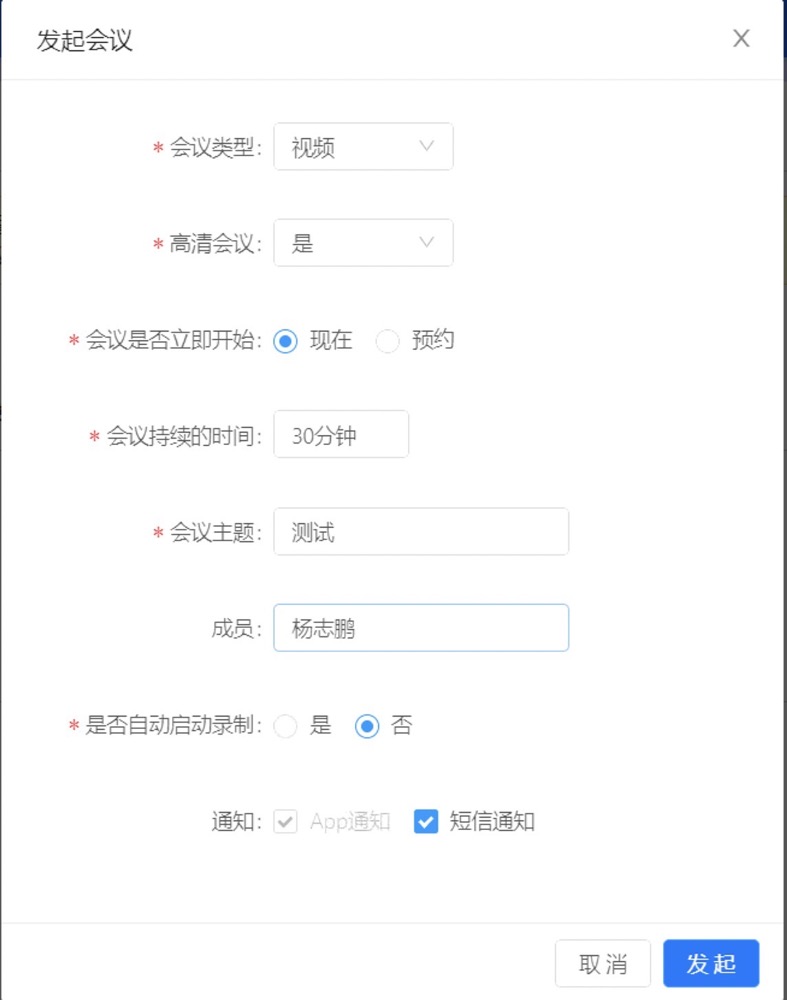Click the 发起会议 dialog title
Screen dimensions: 787x1000
click(84, 40)
